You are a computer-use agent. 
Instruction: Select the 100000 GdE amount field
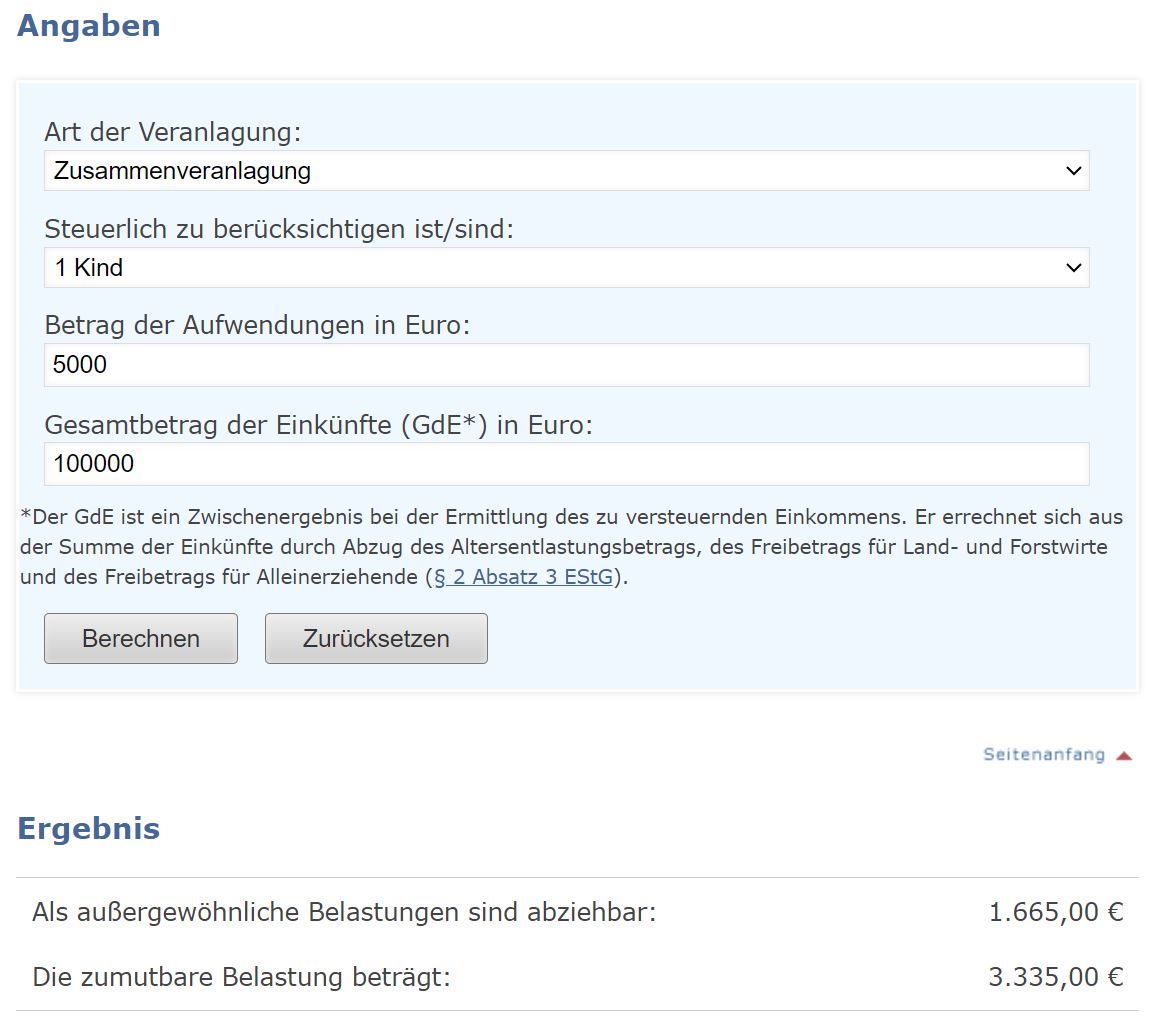(x=97, y=463)
